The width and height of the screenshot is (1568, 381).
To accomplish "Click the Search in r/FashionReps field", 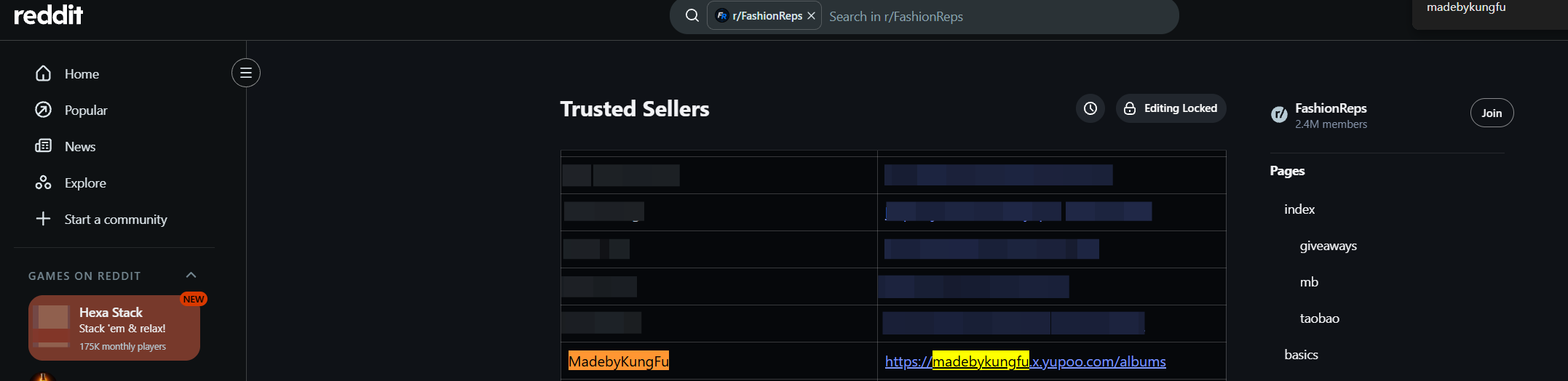I will pos(997,16).
